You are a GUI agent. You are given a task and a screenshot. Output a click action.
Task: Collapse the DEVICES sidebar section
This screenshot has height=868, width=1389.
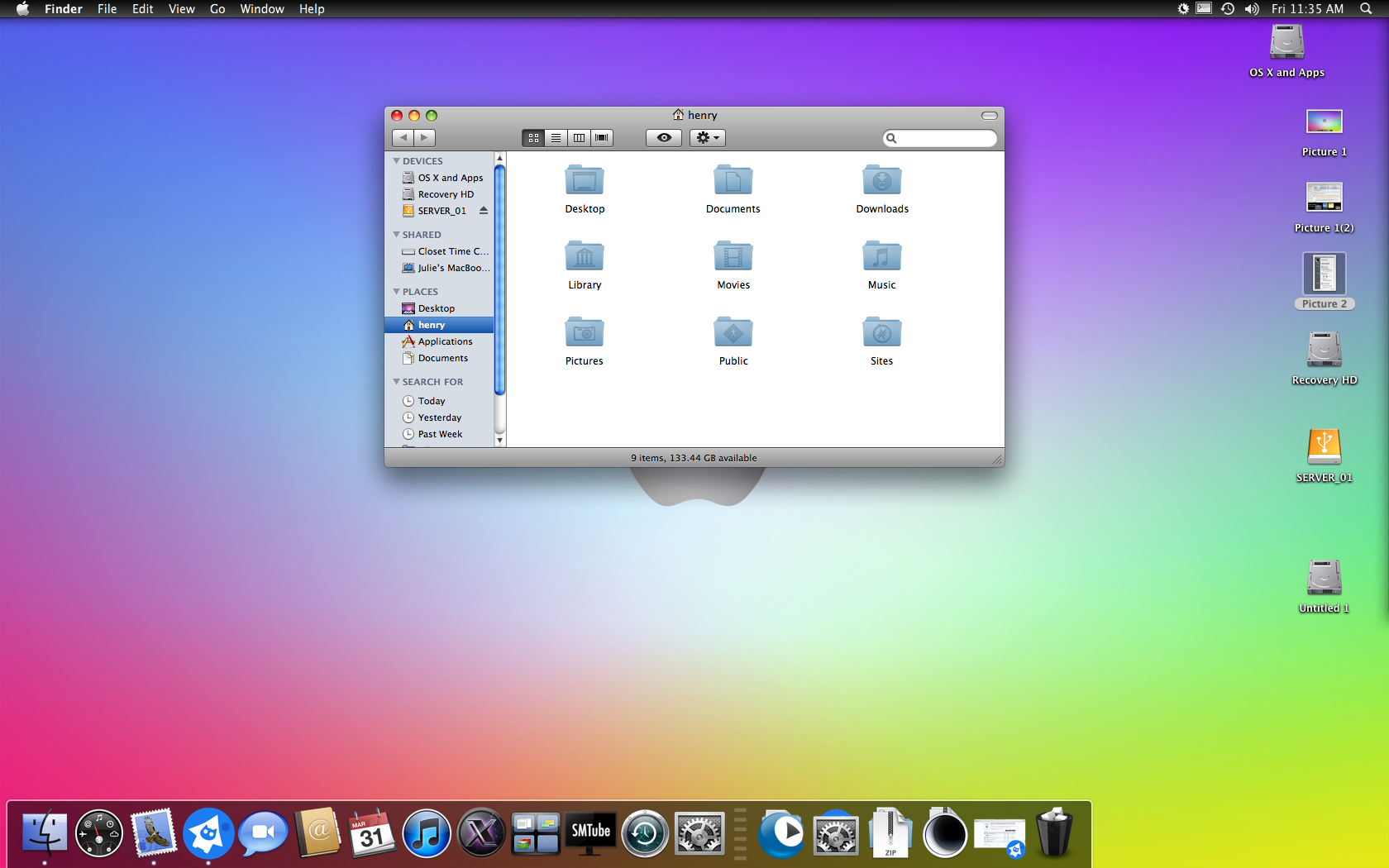click(x=397, y=161)
